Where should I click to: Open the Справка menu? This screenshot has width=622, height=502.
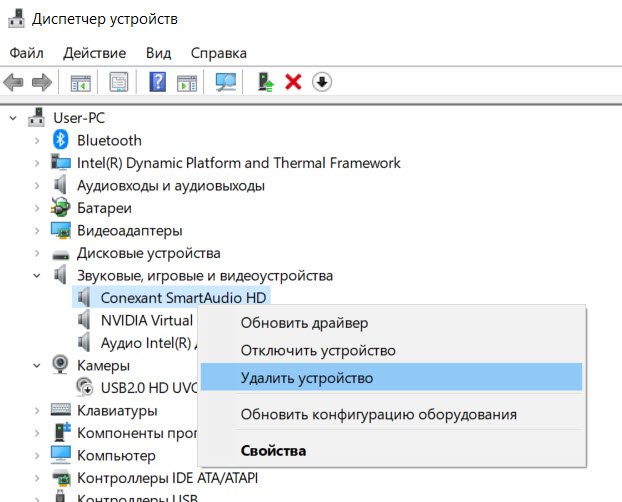coord(219,54)
